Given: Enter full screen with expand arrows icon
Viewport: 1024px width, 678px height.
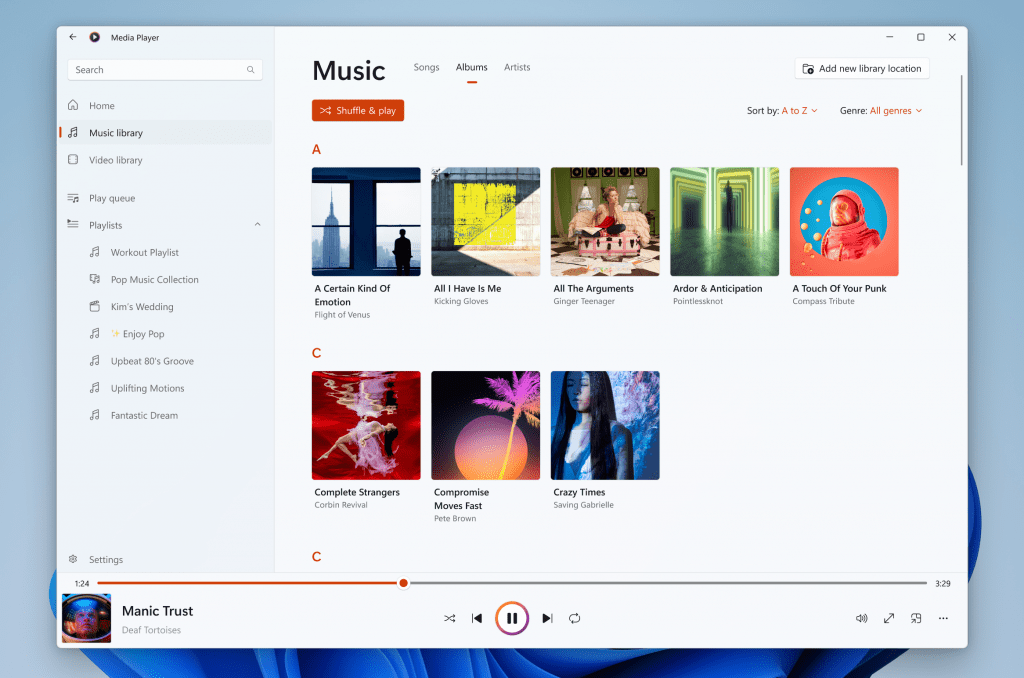Looking at the screenshot, I should point(889,618).
